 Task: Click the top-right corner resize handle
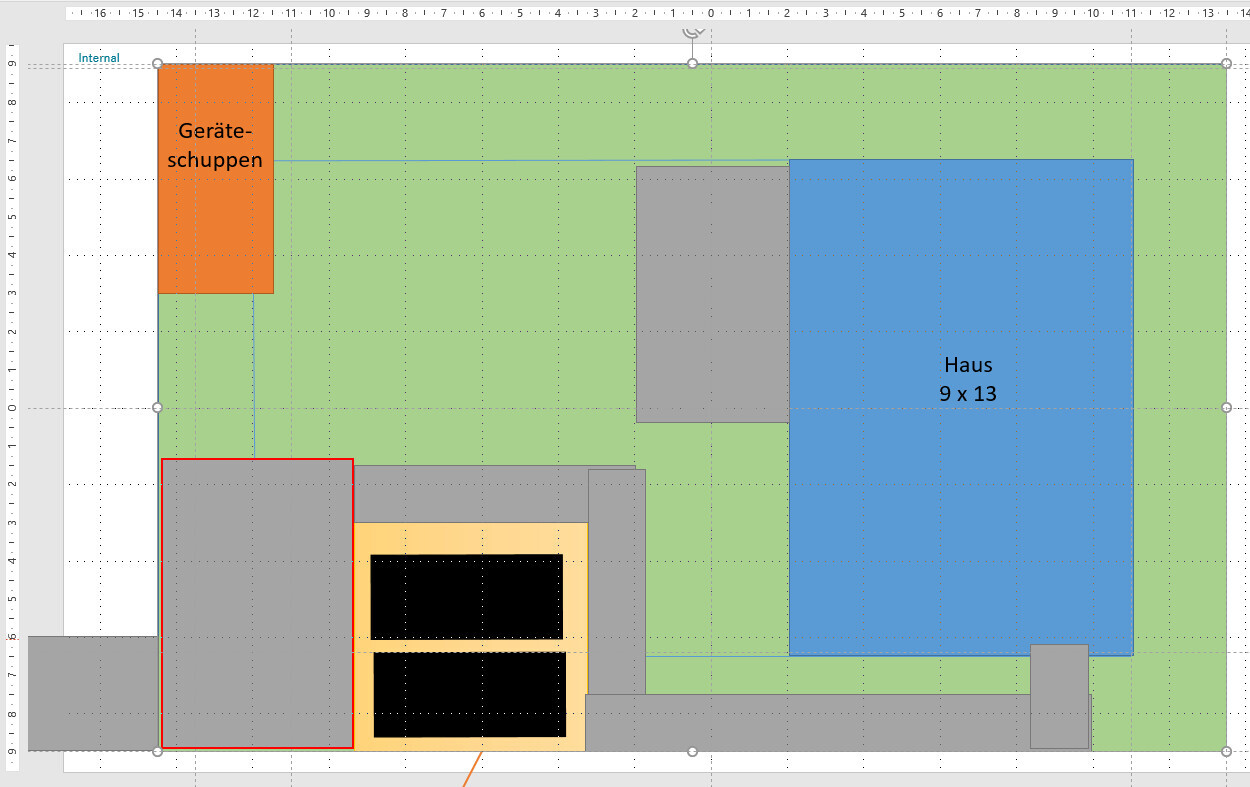click(1226, 64)
